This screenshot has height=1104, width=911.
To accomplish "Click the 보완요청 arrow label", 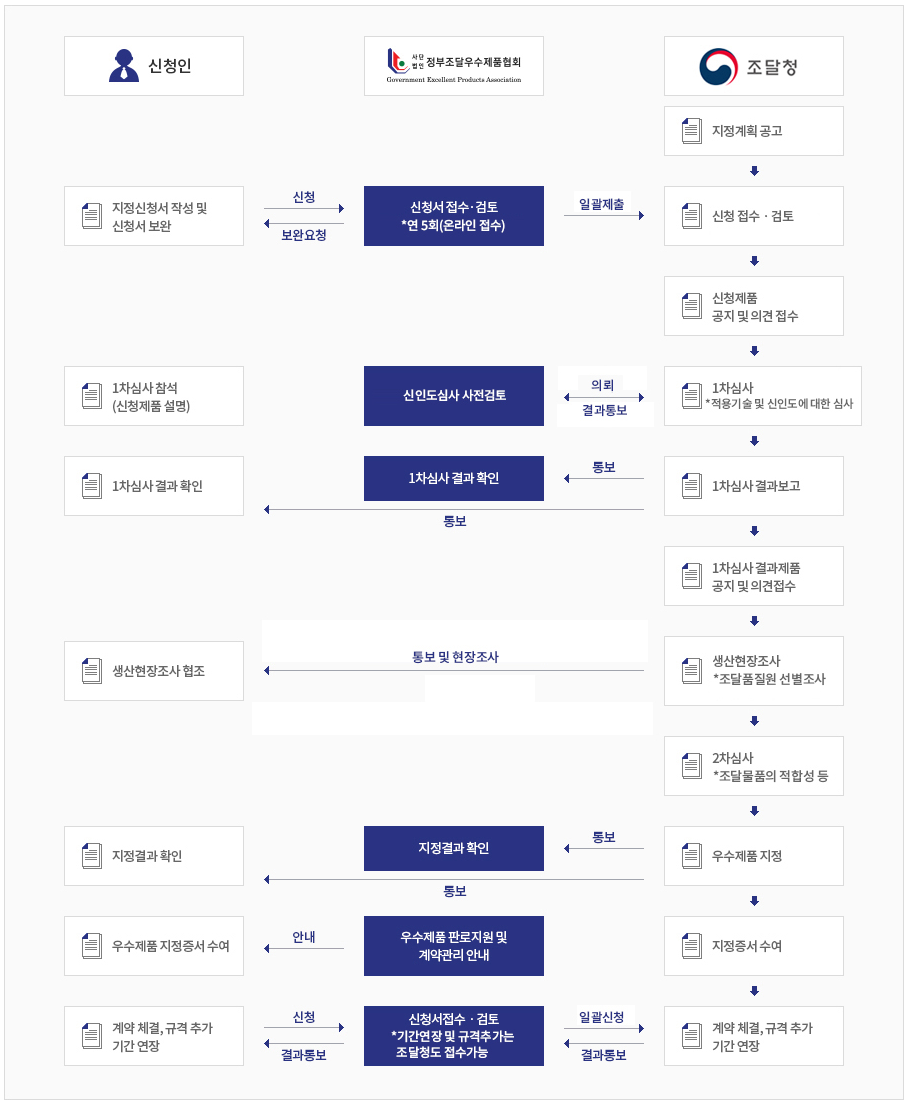I will [x=304, y=236].
